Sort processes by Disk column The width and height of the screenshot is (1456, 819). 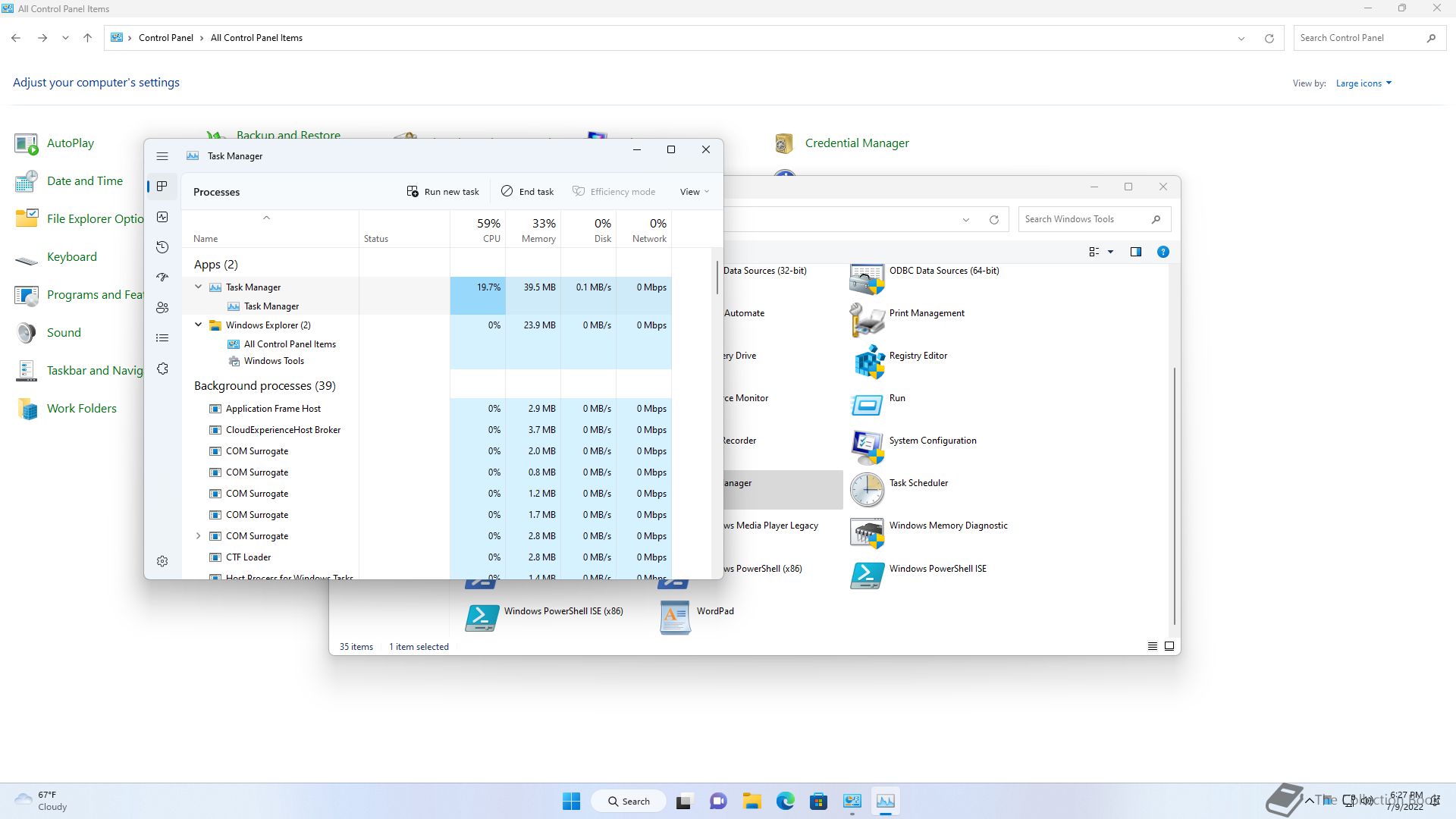(x=588, y=229)
